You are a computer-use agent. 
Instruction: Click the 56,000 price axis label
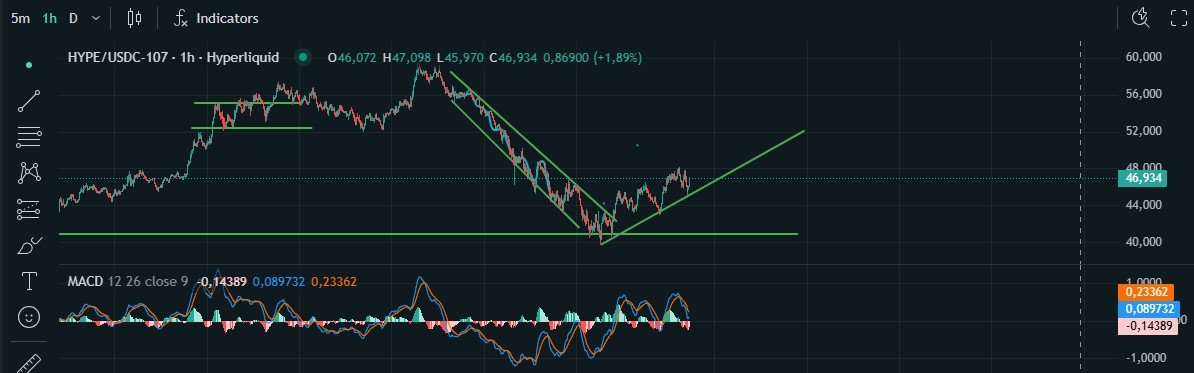[1143, 94]
